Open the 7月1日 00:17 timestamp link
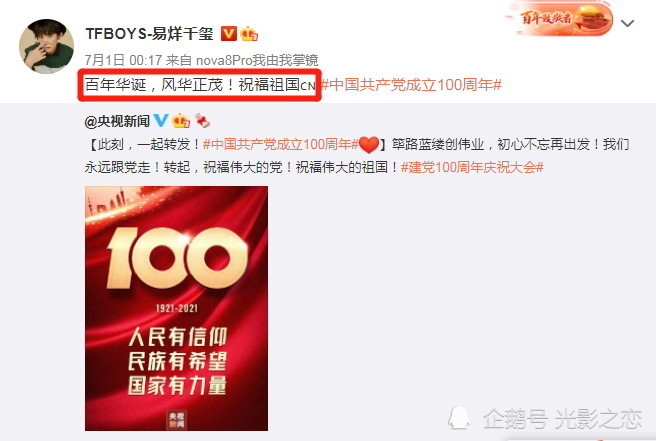 tap(123, 60)
